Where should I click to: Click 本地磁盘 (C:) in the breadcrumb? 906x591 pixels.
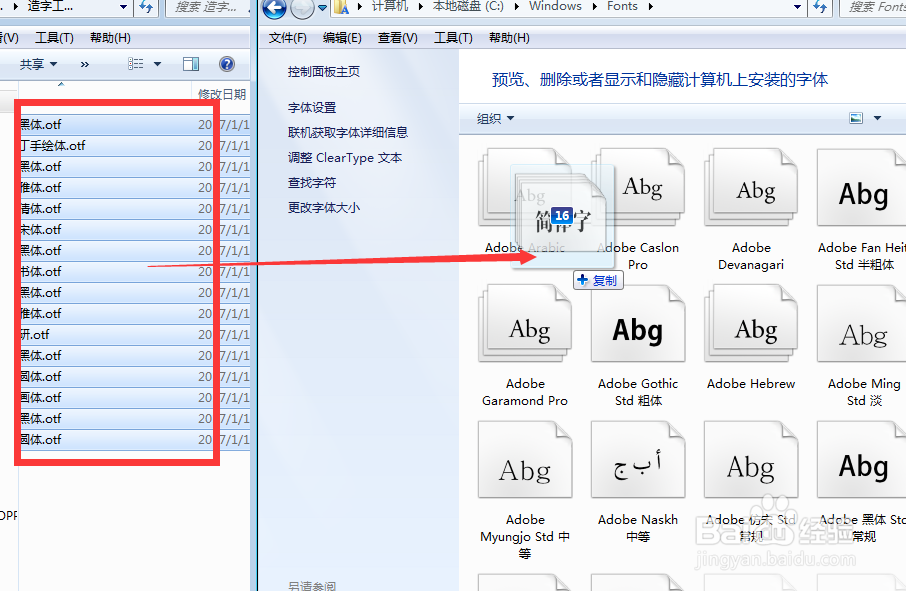click(468, 6)
